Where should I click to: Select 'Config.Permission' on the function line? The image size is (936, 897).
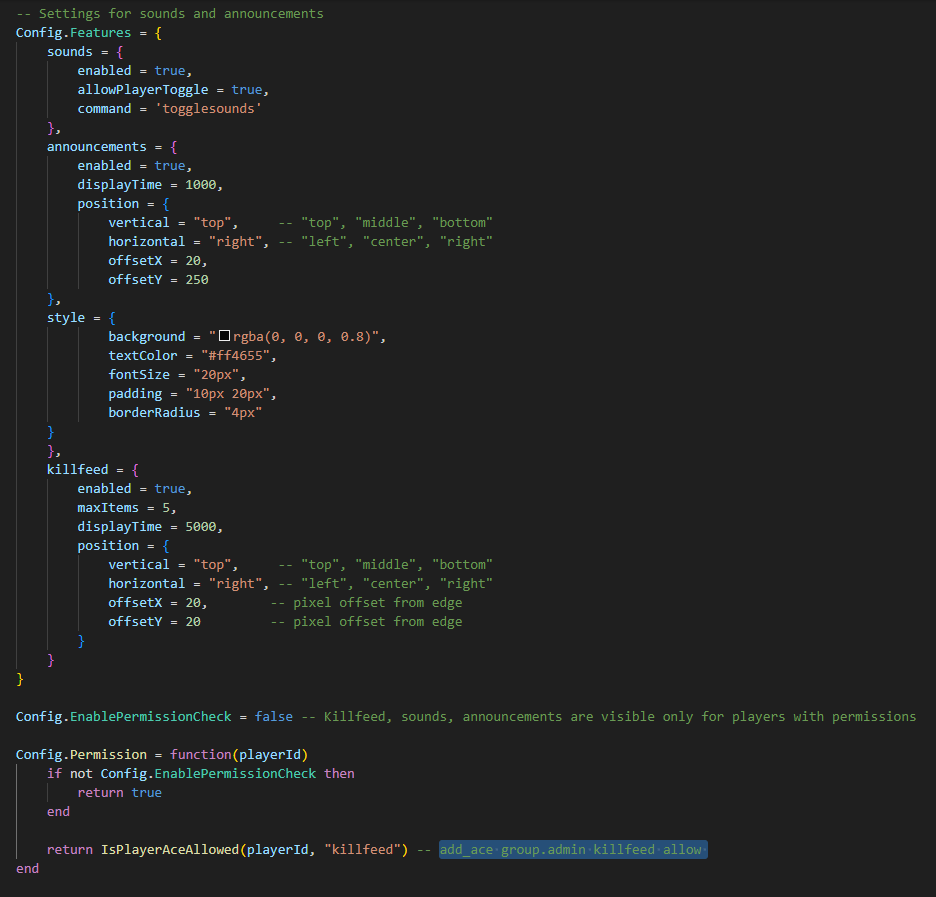(81, 754)
